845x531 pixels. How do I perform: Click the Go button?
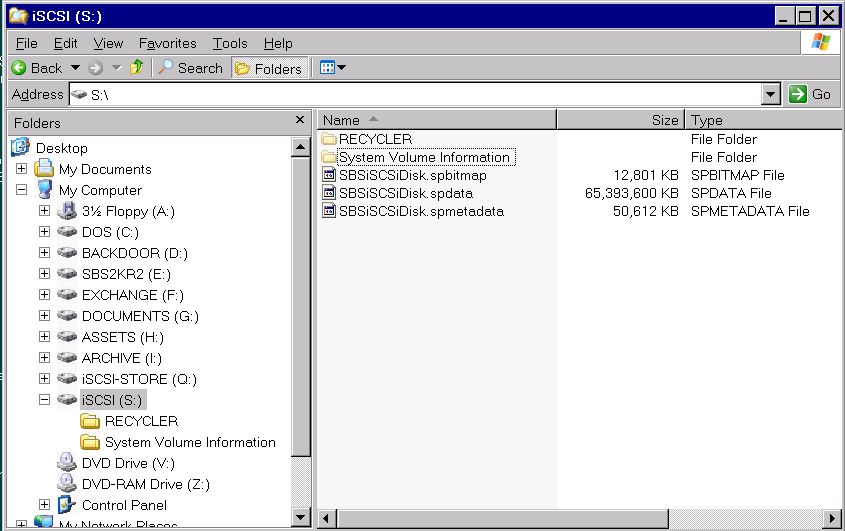click(x=809, y=94)
